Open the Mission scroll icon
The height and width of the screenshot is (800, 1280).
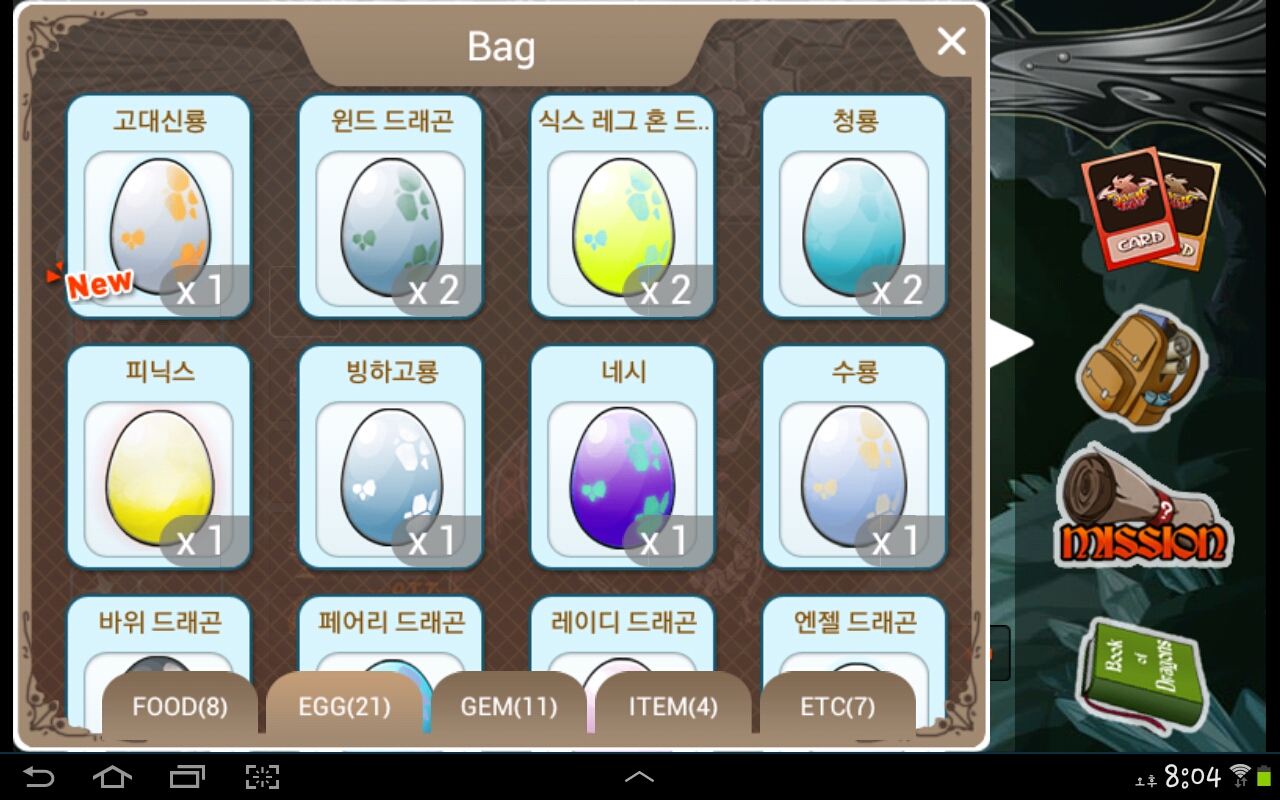pos(1143,508)
